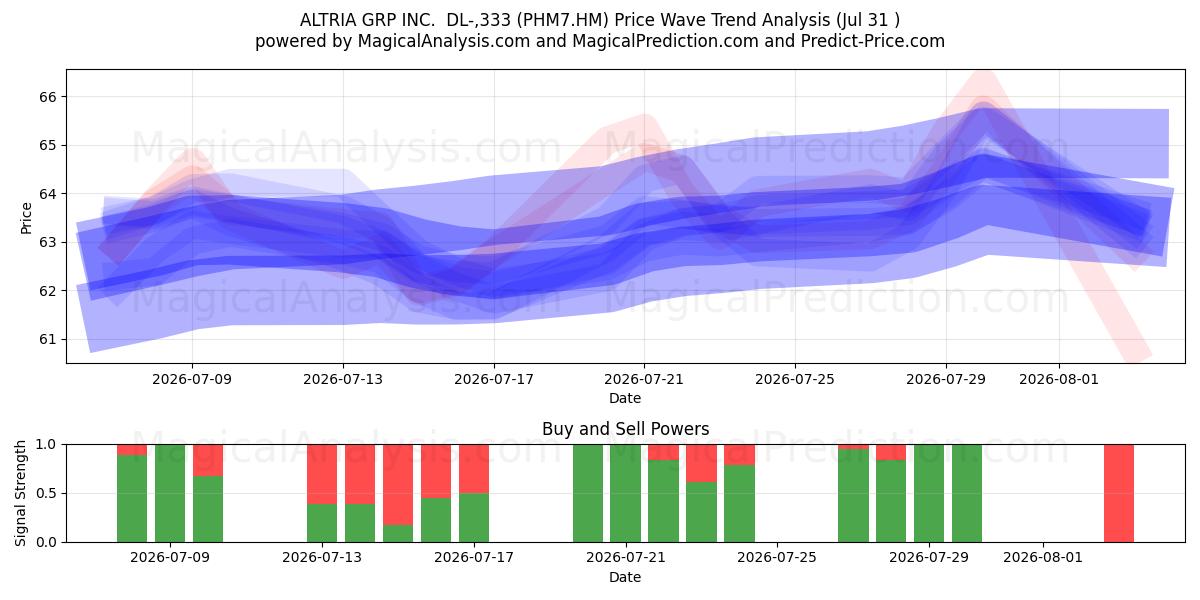Click 2026-07-29 under the price wave chart

pyautogui.click(x=946, y=379)
